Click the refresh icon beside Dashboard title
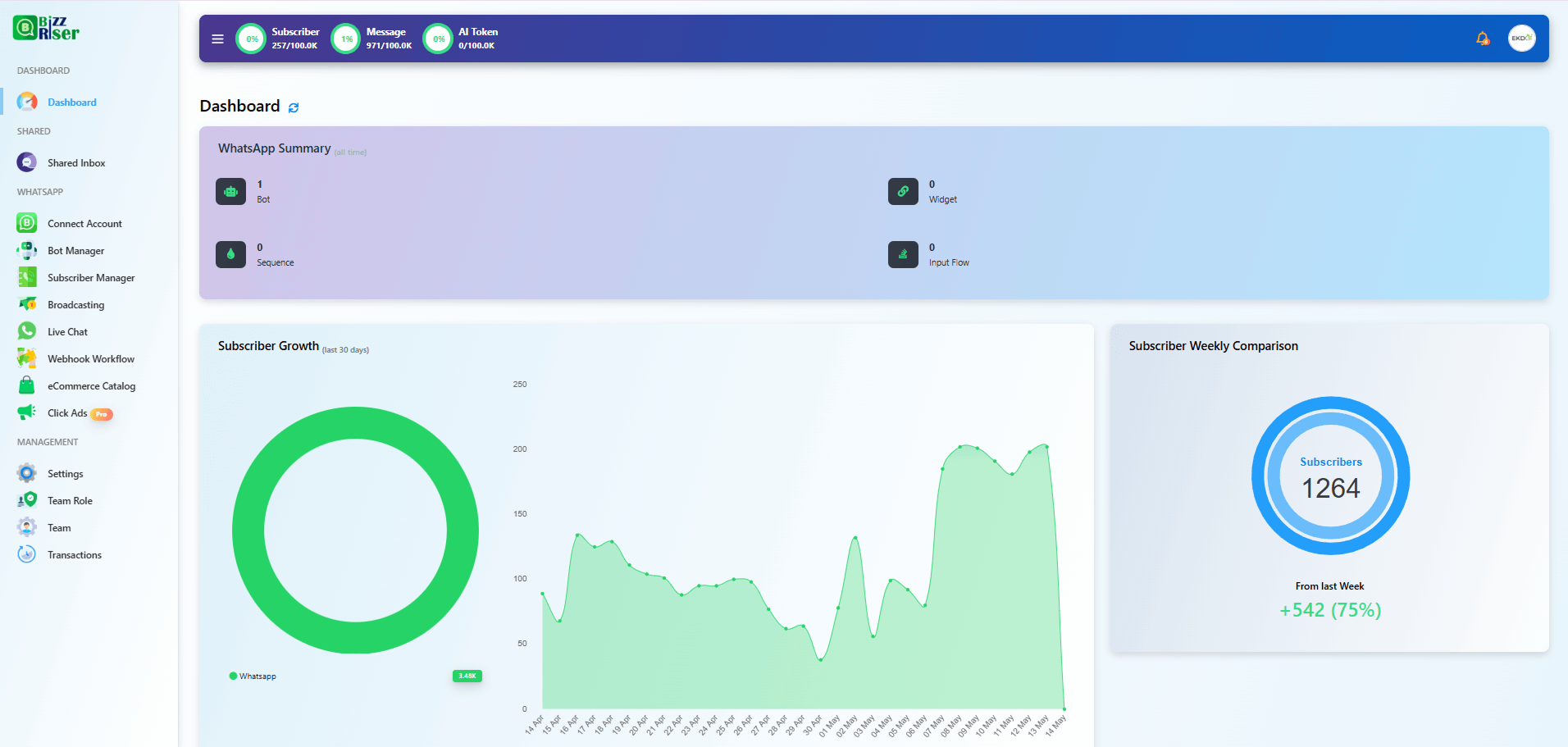This screenshot has width=1568, height=747. coord(293,107)
